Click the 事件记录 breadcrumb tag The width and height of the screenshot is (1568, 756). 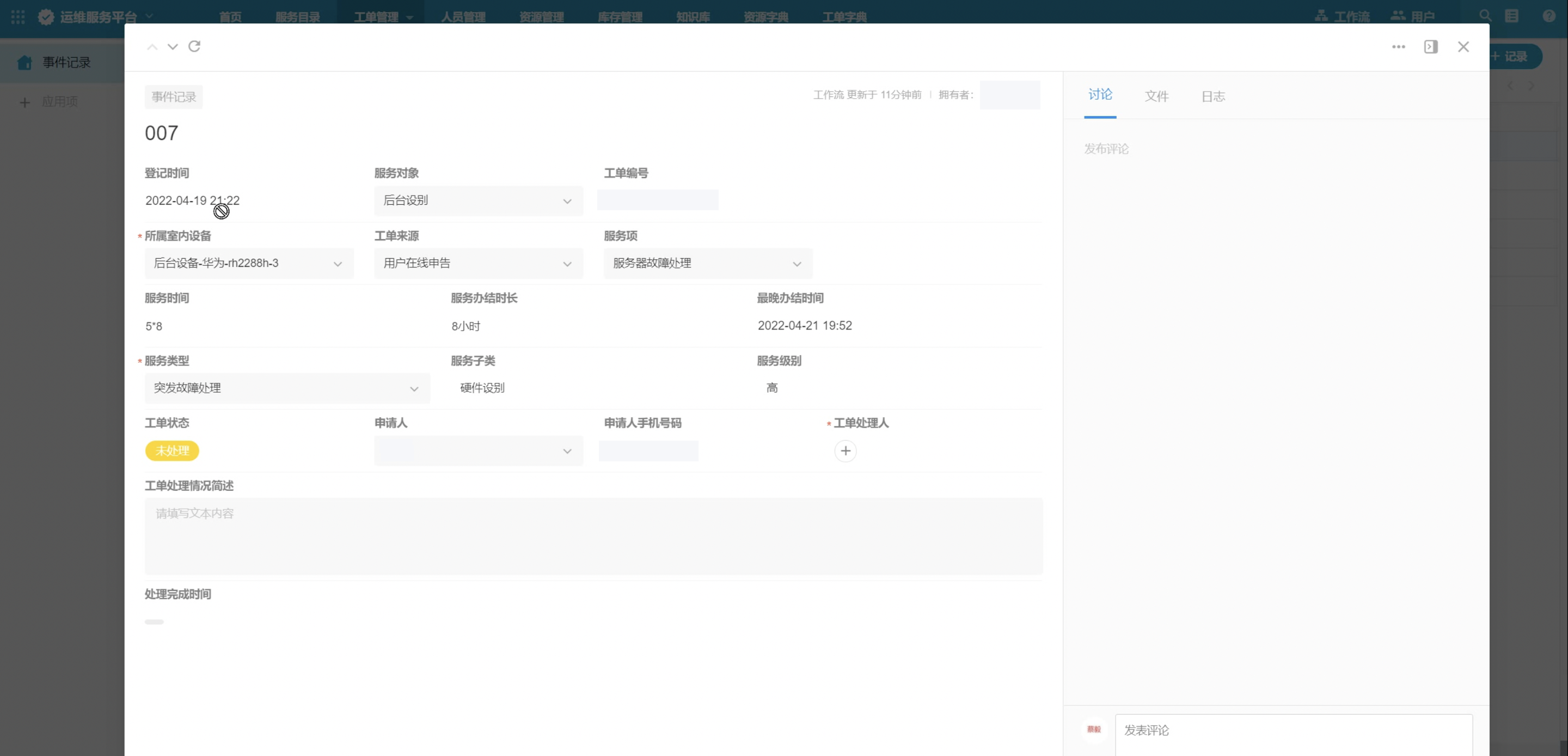tap(174, 97)
